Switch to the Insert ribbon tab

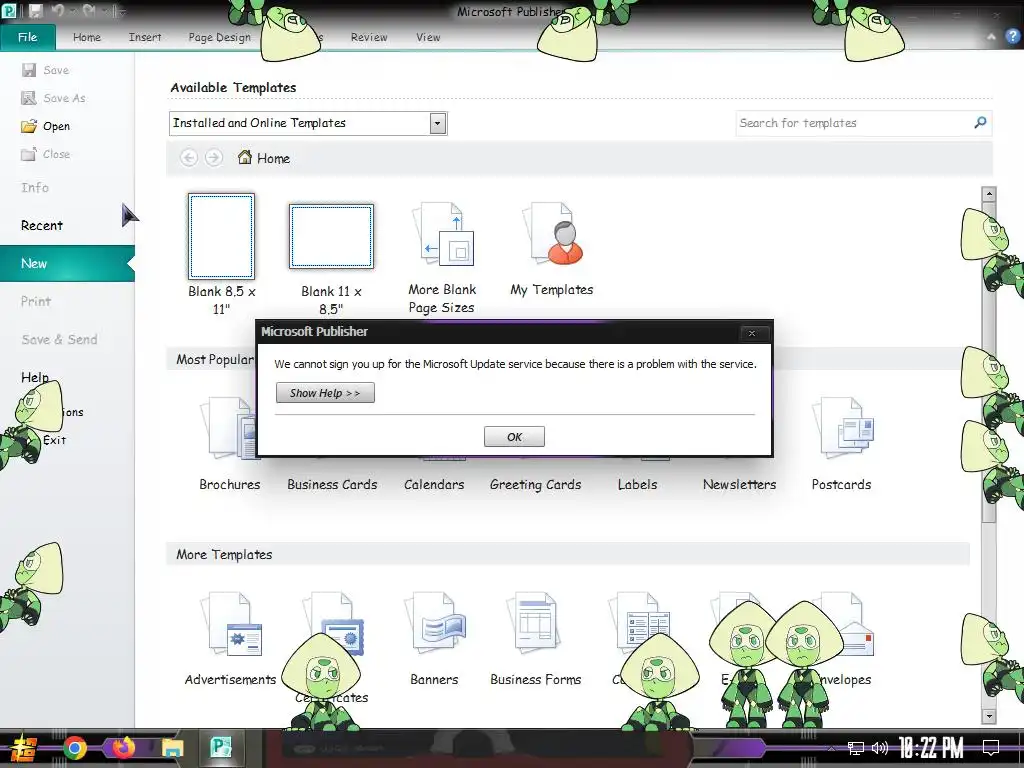point(145,37)
